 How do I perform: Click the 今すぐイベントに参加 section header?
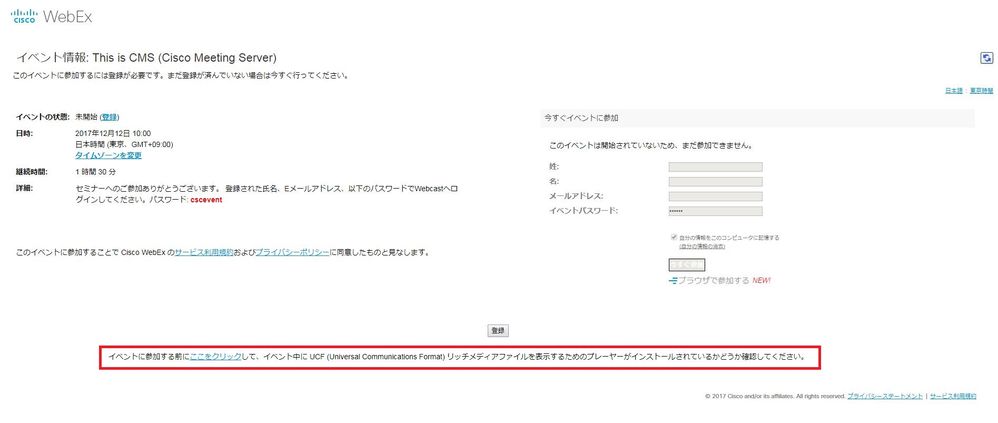[757, 118]
